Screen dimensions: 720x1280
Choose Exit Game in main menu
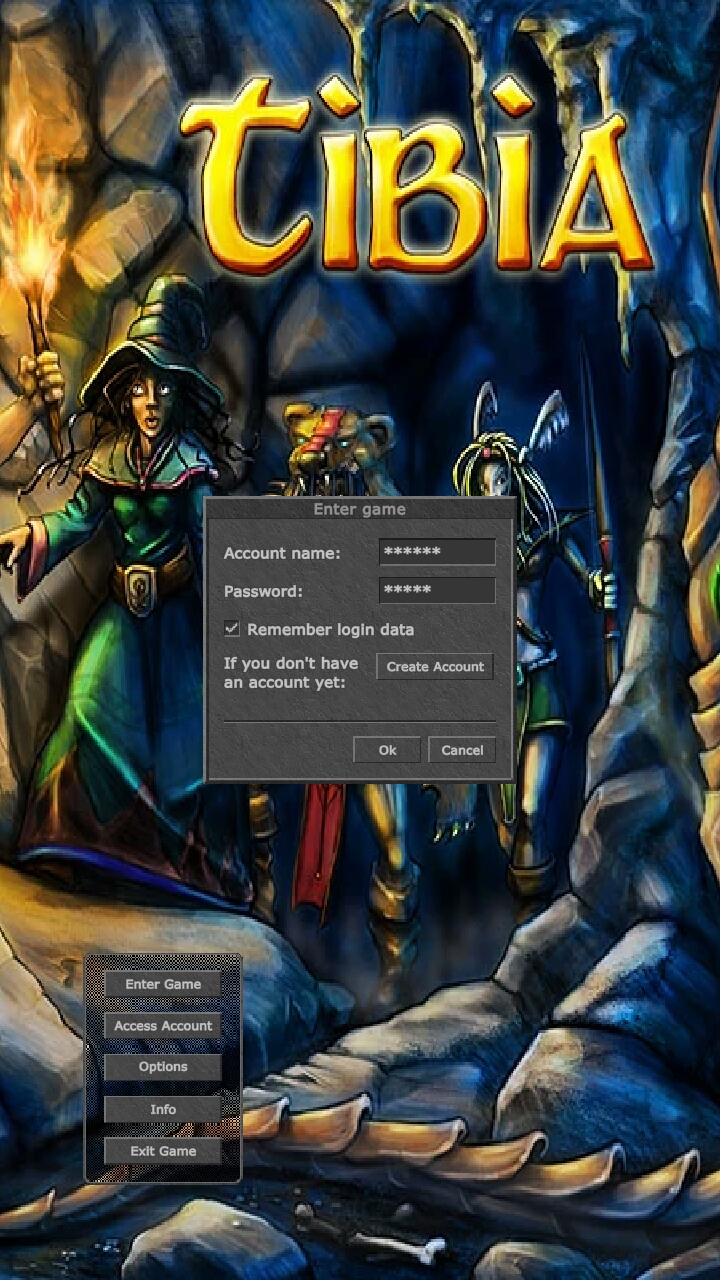click(163, 1151)
